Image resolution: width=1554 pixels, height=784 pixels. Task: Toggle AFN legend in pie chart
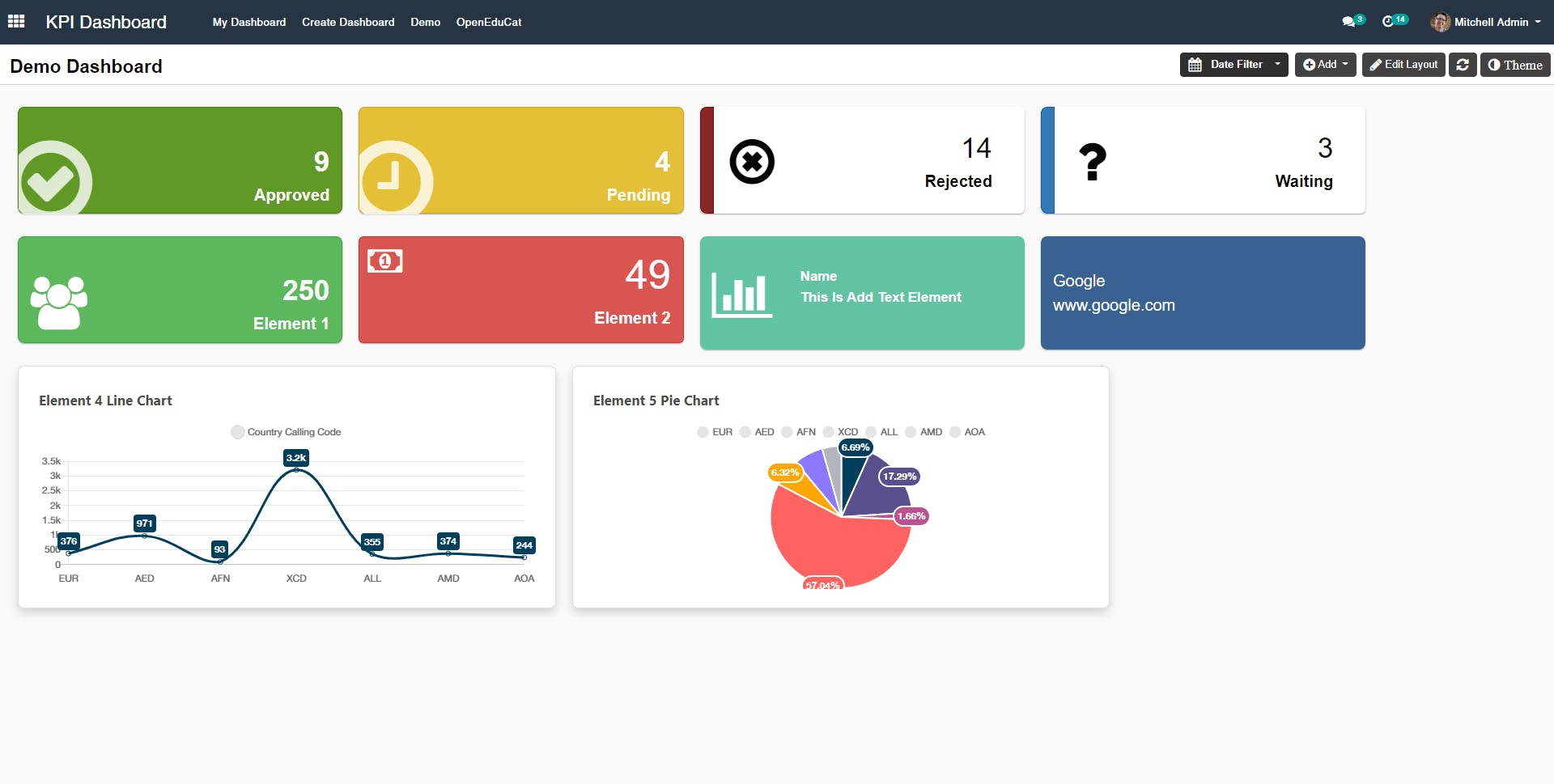[x=799, y=432]
